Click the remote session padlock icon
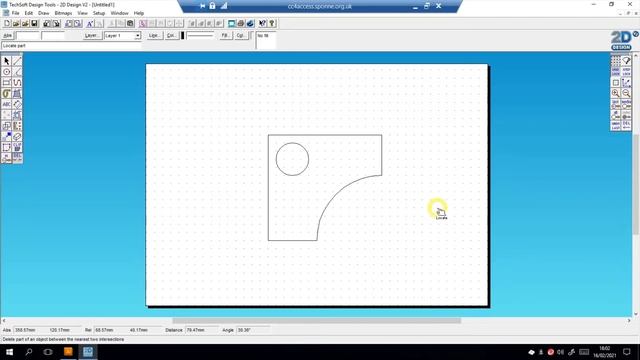Screen dimensions: 640x360 pos(212,6)
